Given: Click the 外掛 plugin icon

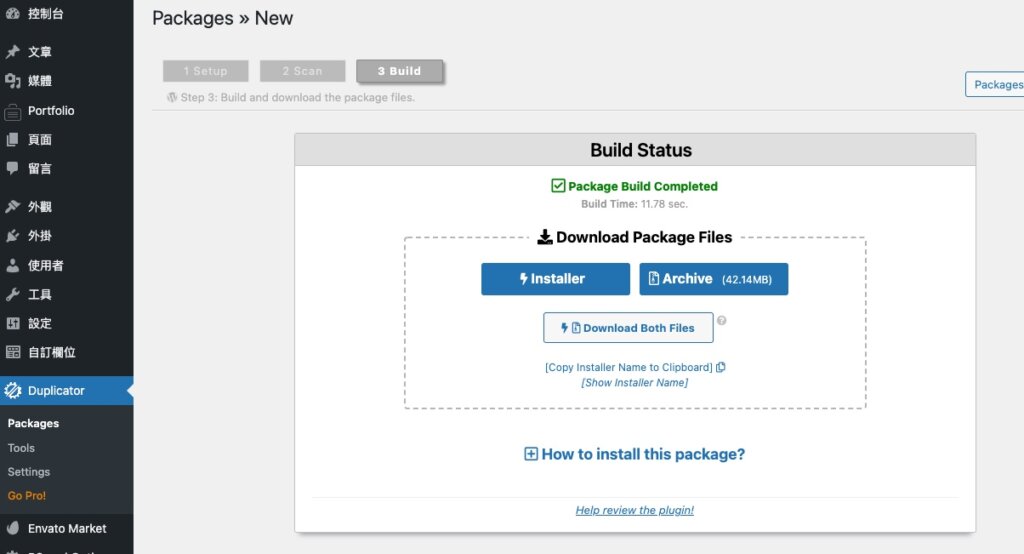Looking at the screenshot, I should click(12, 236).
